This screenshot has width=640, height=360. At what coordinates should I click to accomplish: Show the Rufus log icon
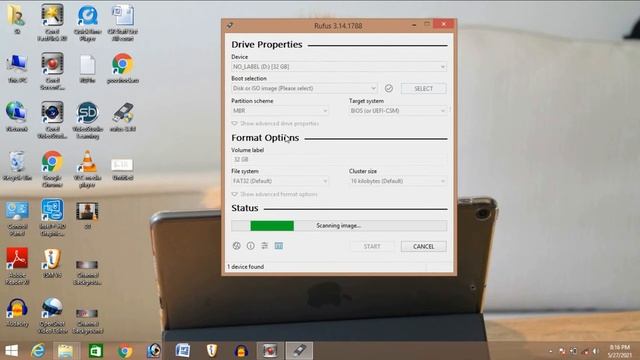[279, 246]
